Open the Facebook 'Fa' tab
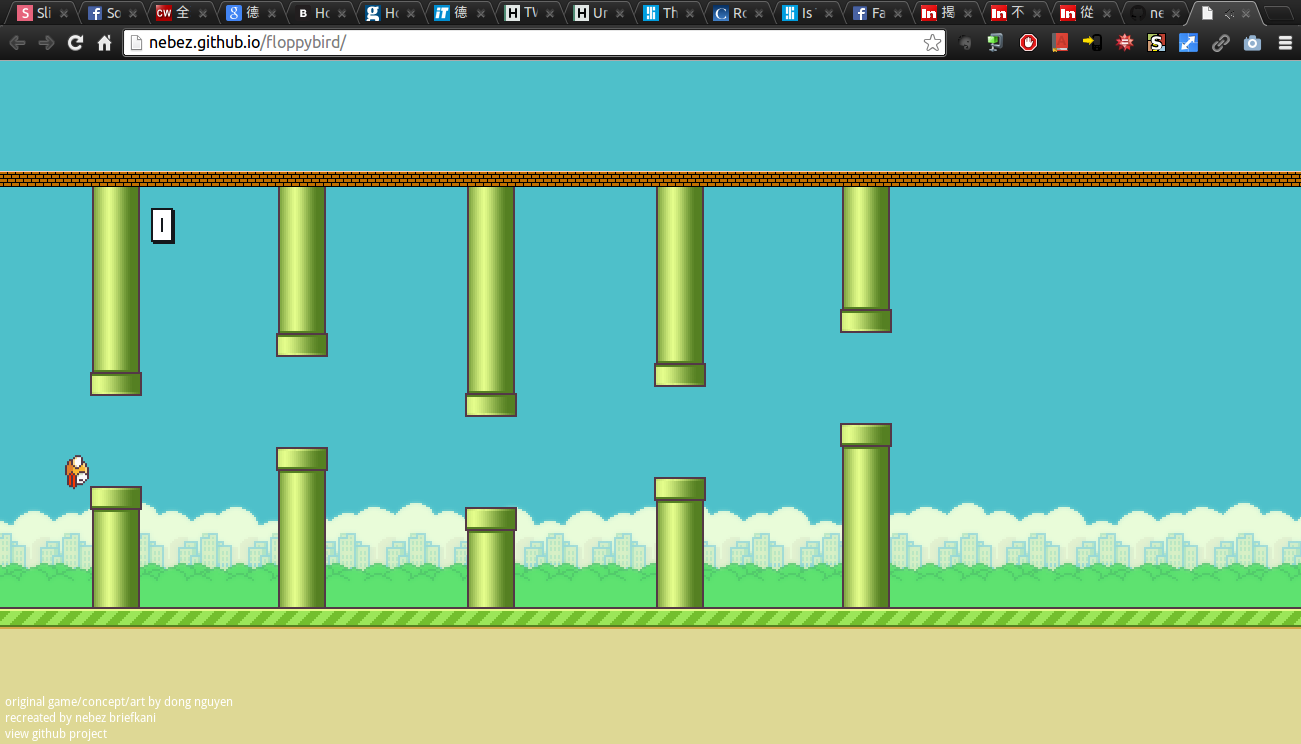Screen dimensions: 1301x744 (878, 13)
